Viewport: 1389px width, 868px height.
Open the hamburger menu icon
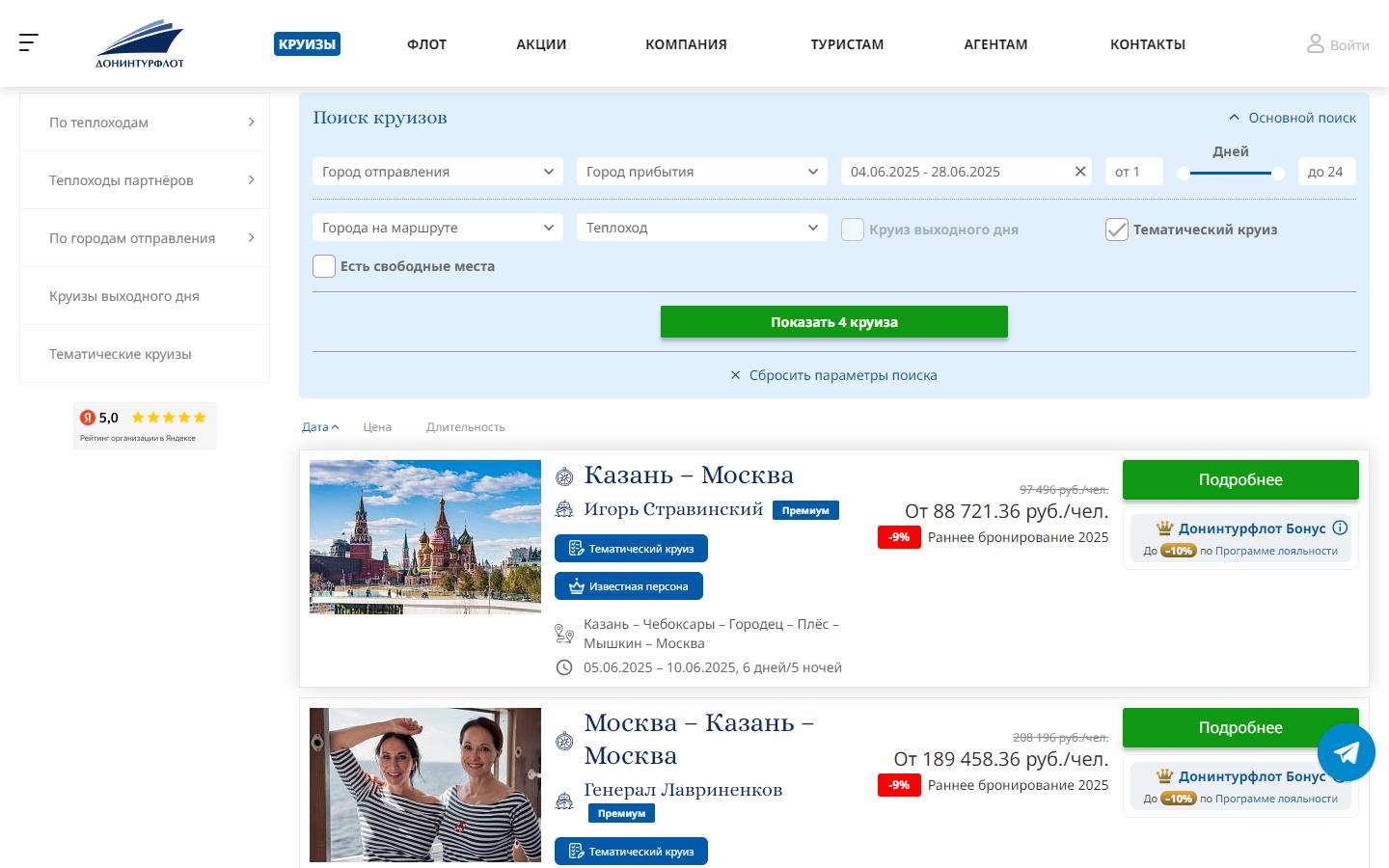29,42
